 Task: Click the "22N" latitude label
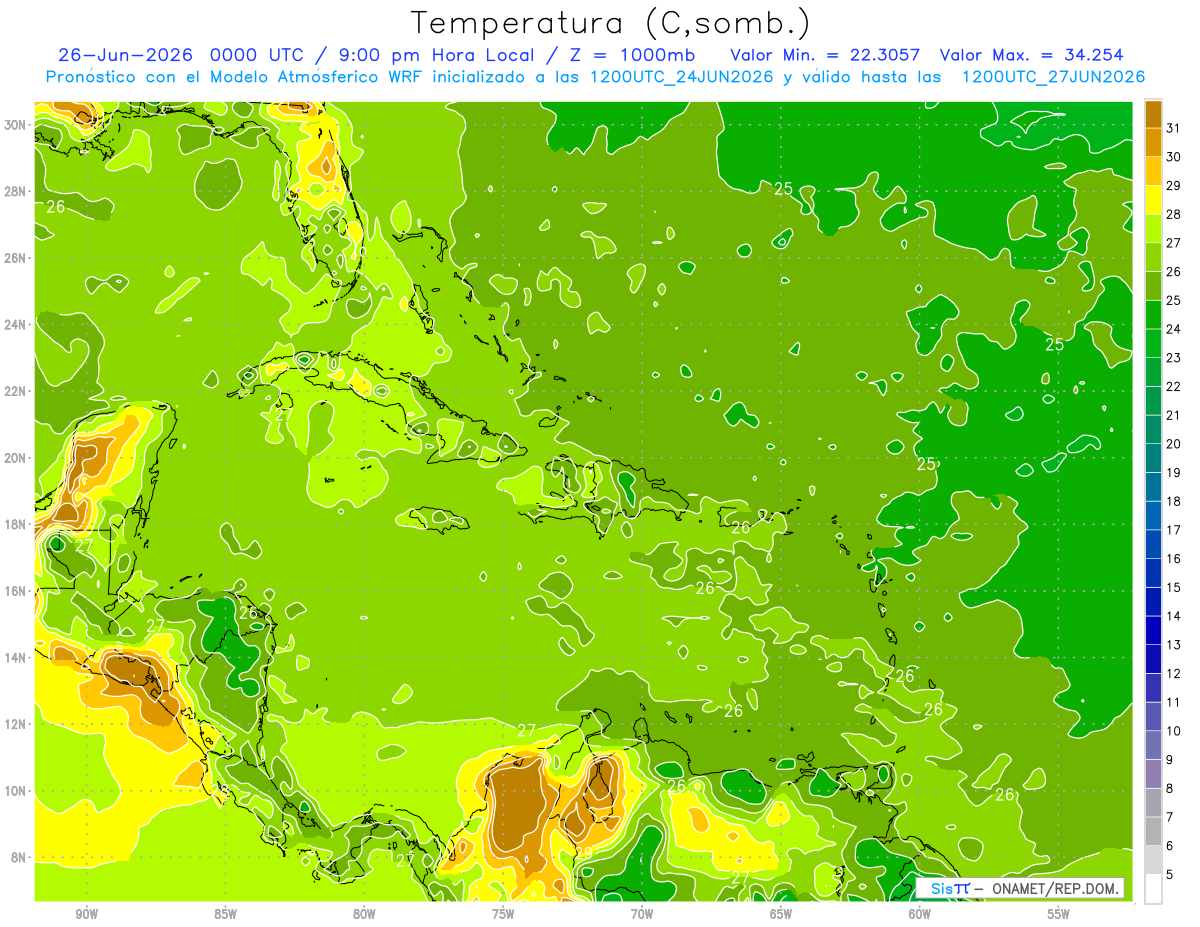click(x=16, y=391)
